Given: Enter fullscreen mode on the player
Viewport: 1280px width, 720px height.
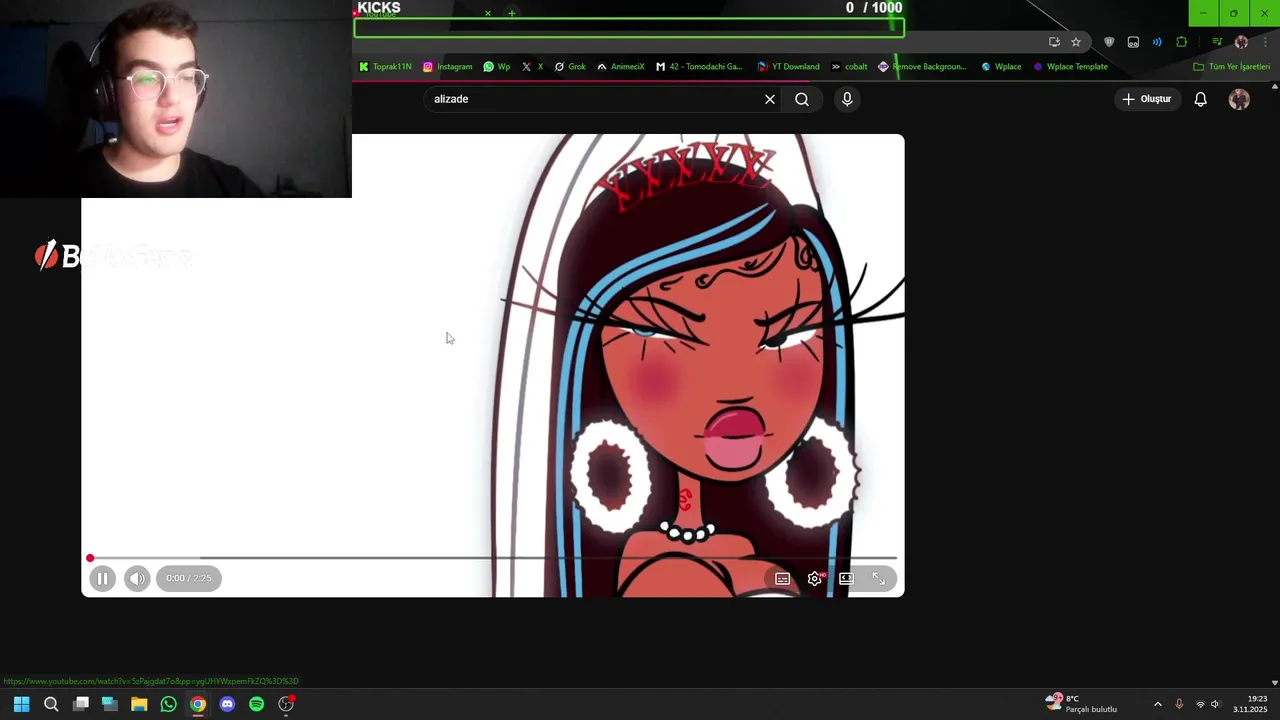Looking at the screenshot, I should coord(878,578).
